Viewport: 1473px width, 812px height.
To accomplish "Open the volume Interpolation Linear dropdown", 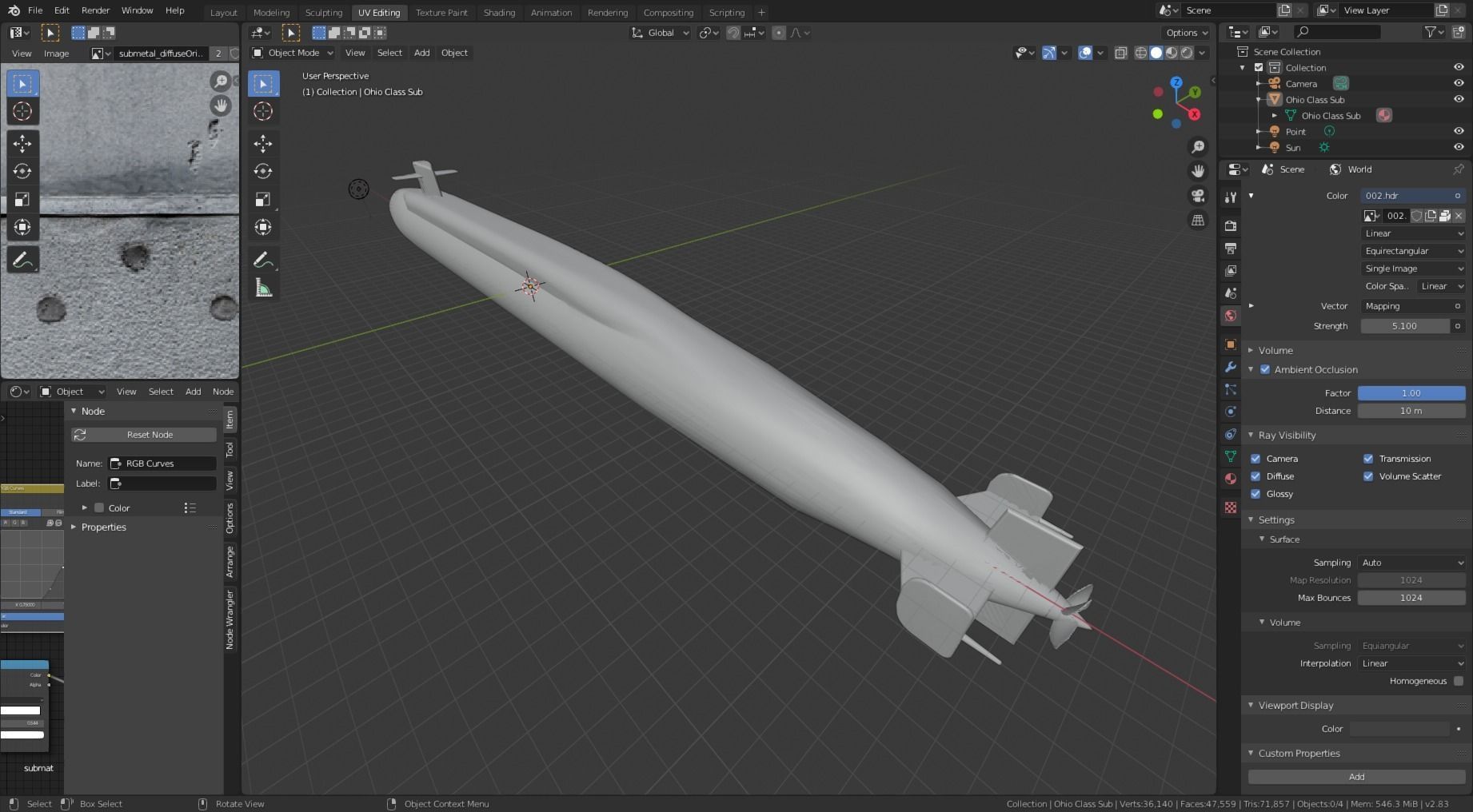I will (1411, 663).
